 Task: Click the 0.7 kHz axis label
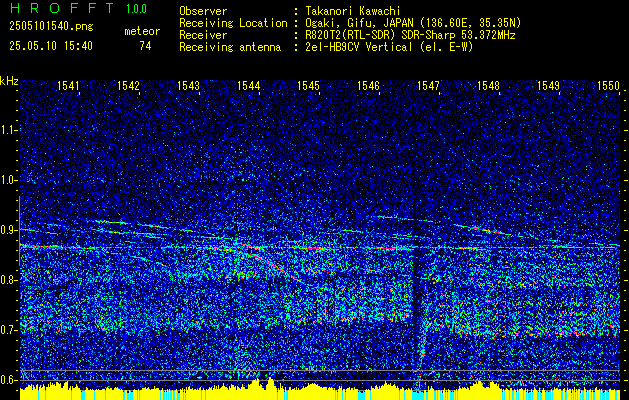pos(8,330)
